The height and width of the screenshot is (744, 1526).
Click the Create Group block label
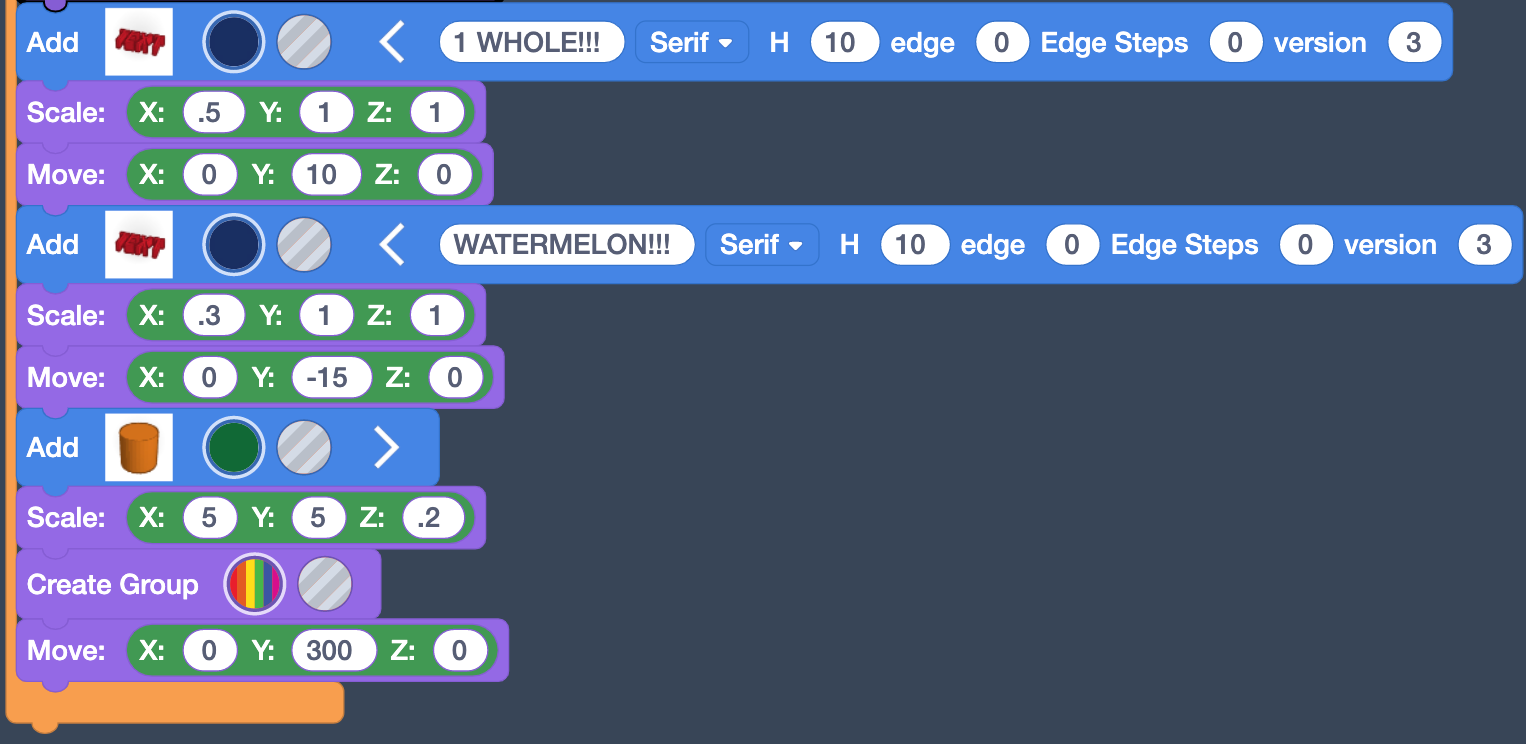(x=112, y=585)
